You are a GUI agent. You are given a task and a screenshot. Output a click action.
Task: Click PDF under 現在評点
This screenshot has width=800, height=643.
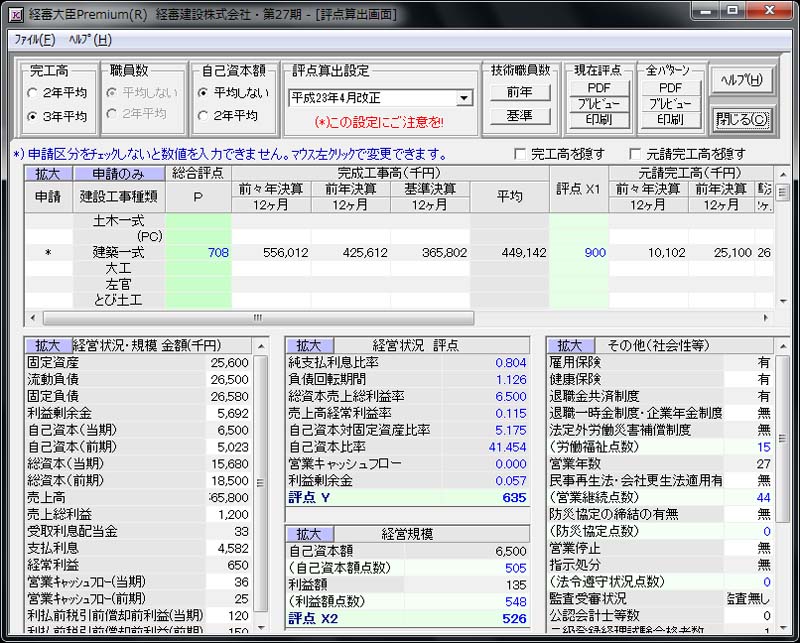pyautogui.click(x=601, y=87)
